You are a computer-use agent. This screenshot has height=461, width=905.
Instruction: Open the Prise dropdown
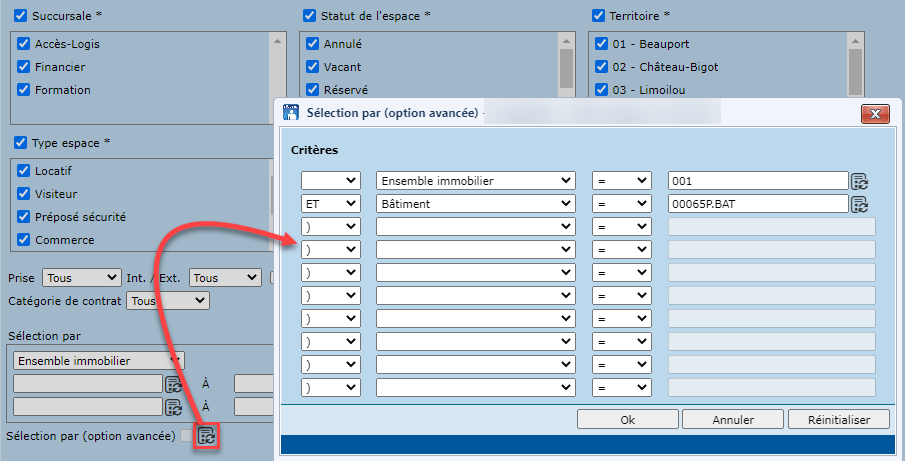[83, 278]
